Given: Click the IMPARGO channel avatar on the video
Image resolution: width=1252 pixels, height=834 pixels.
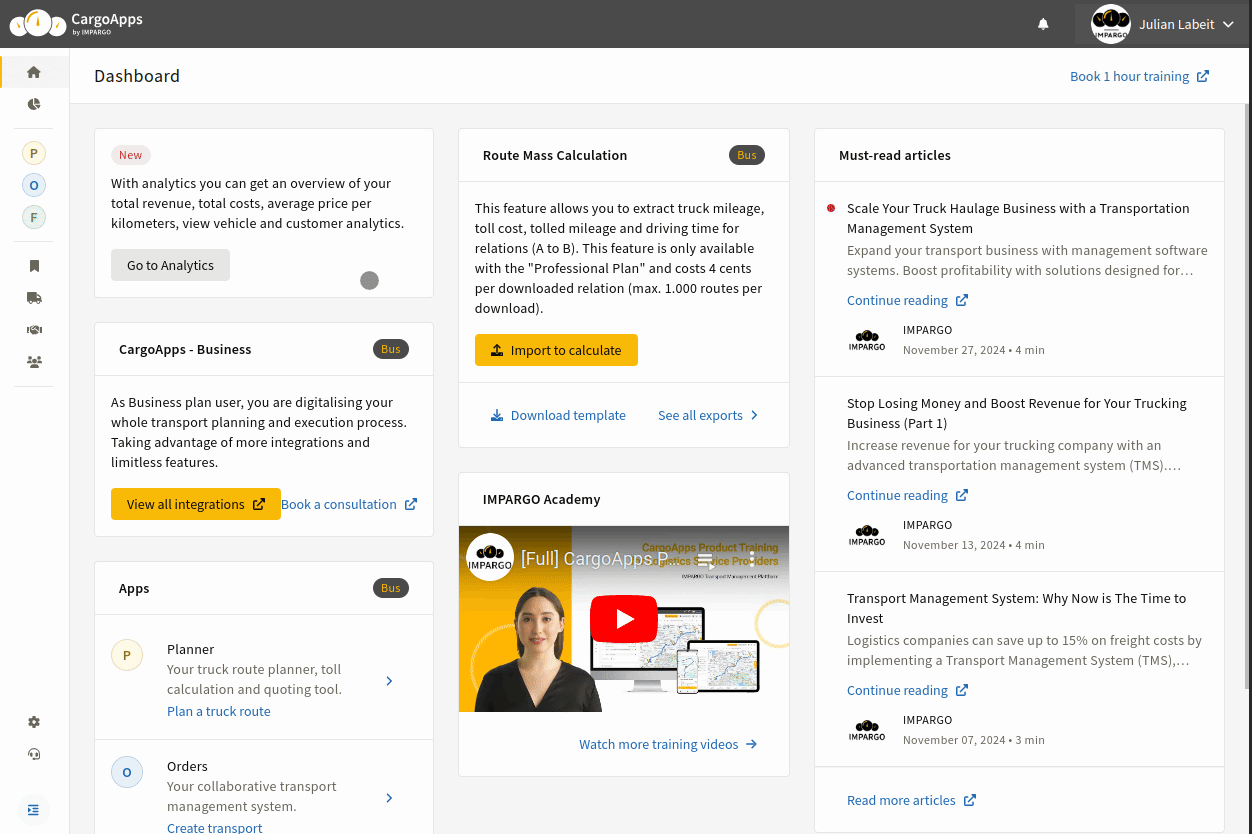Looking at the screenshot, I should click(x=490, y=558).
